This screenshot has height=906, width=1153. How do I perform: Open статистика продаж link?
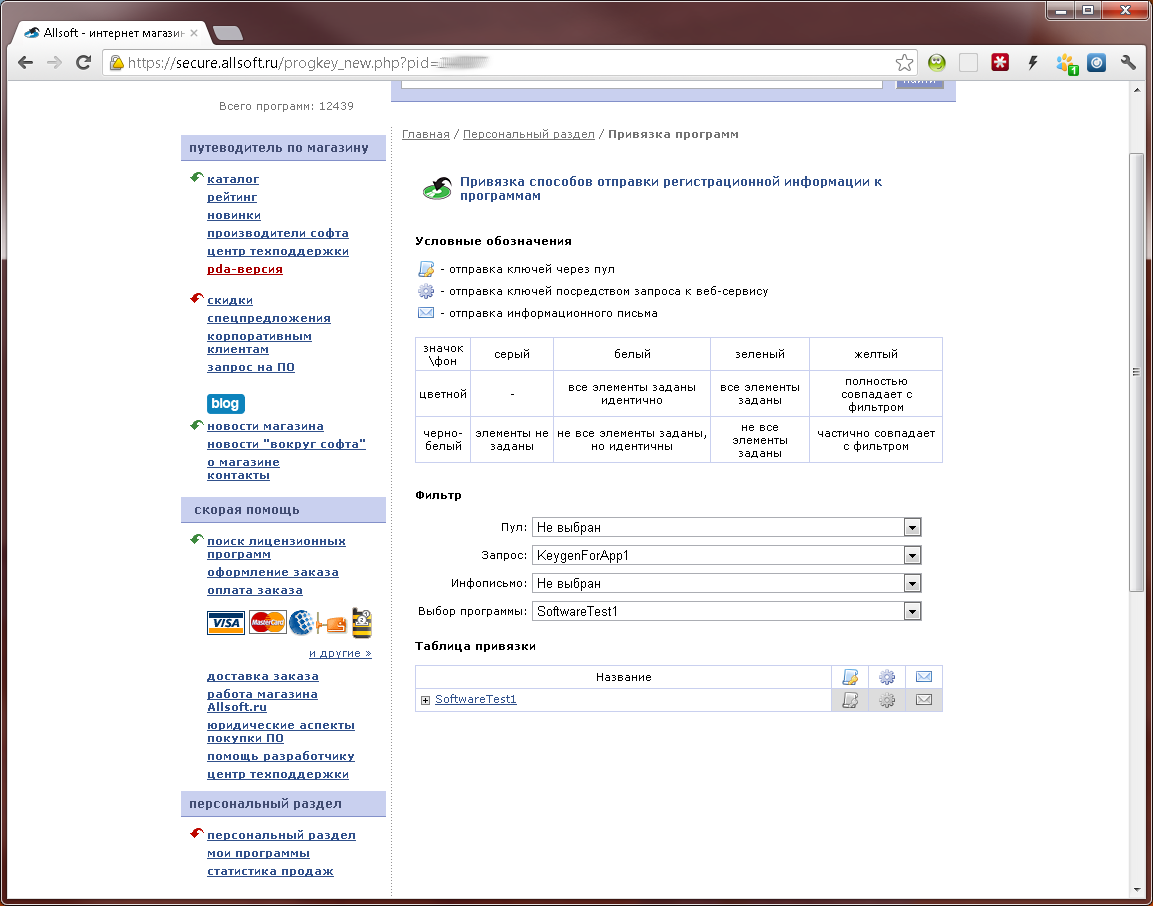tap(271, 871)
